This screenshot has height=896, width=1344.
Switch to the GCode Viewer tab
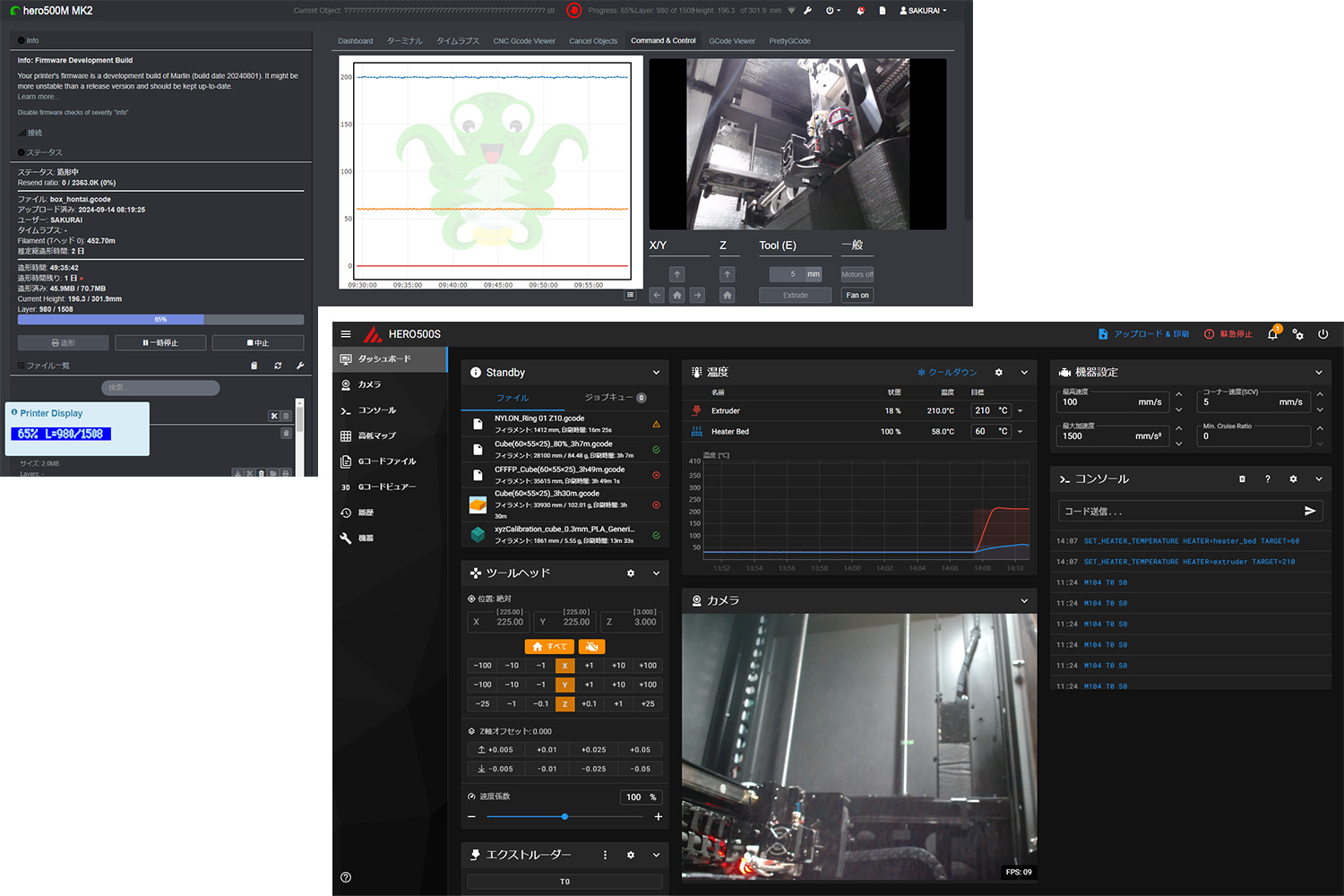pyautogui.click(x=732, y=40)
